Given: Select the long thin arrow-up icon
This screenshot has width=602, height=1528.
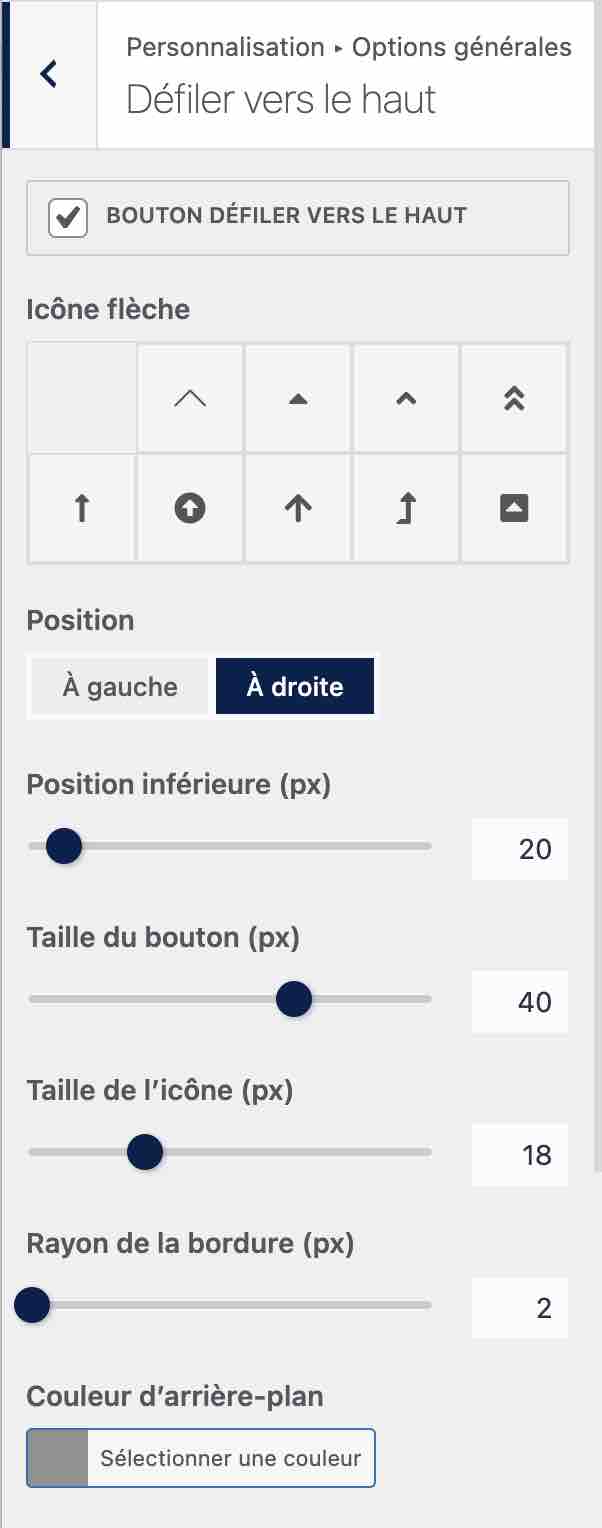Looking at the screenshot, I should point(297,507).
